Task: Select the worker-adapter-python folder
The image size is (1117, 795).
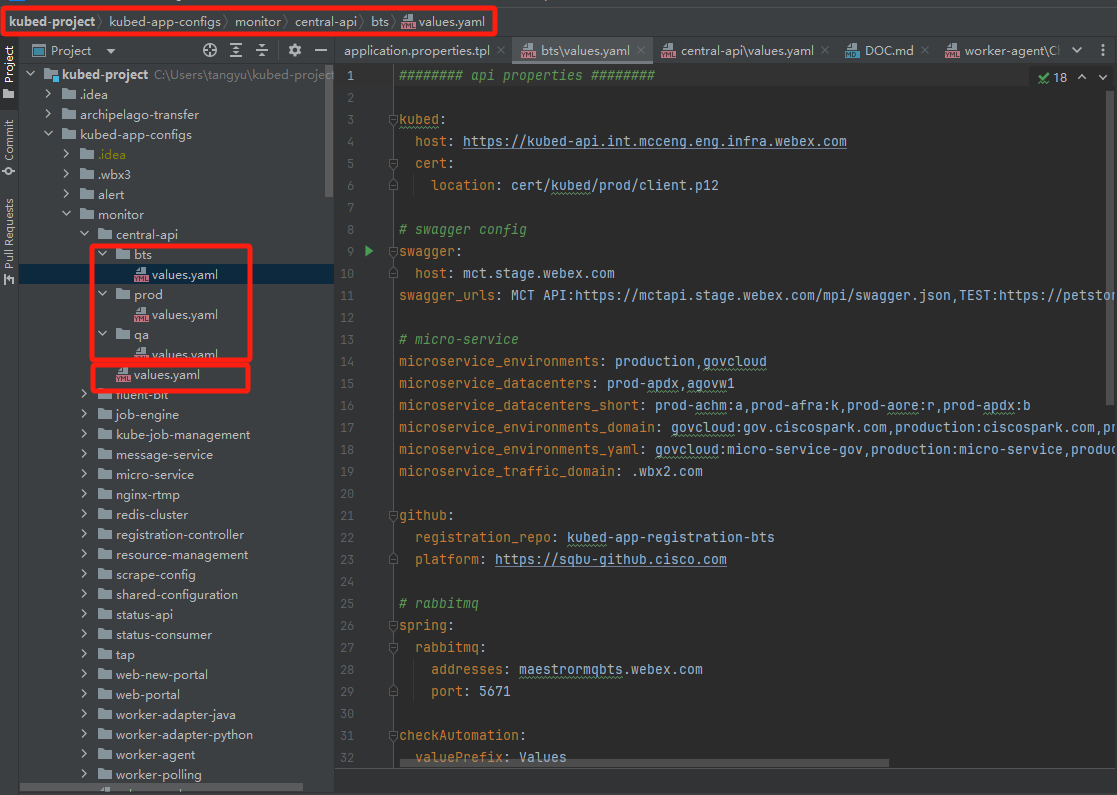Action: 175,734
